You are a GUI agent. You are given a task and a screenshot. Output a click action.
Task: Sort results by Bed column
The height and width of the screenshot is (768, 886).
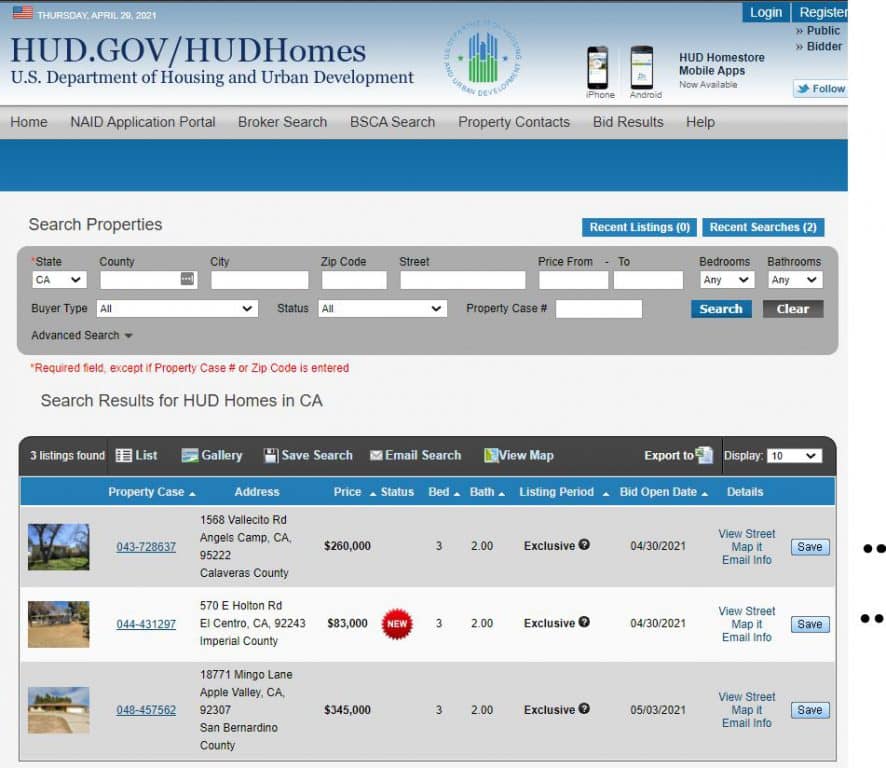(x=444, y=492)
